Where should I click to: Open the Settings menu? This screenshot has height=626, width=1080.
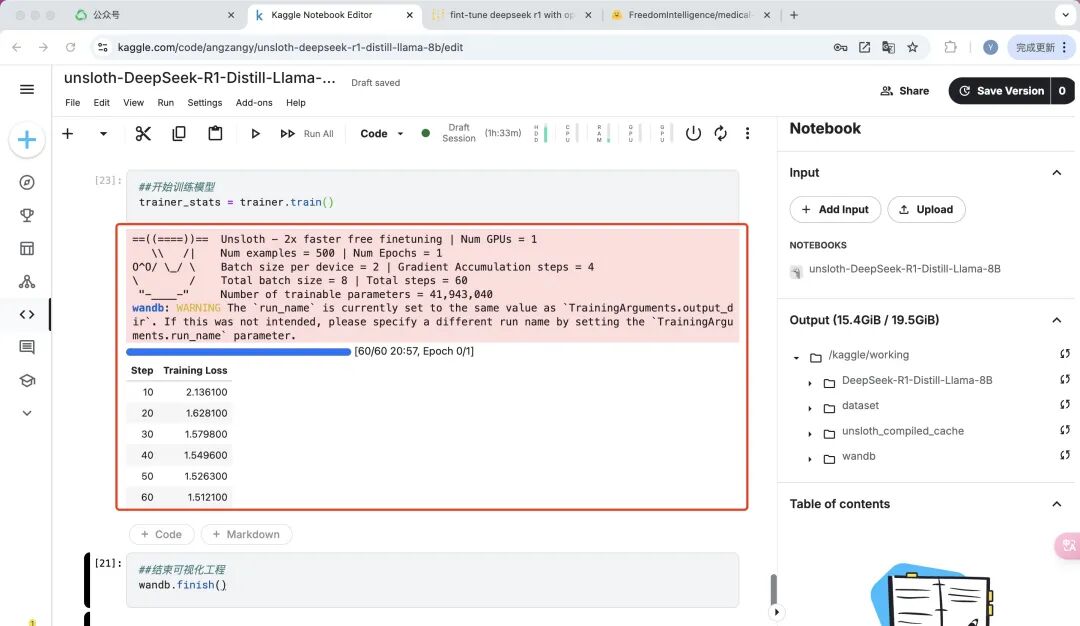(205, 103)
